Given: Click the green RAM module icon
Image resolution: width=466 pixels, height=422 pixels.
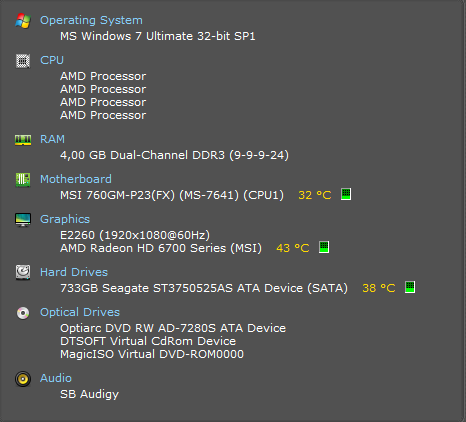Looking at the screenshot, I should (23, 140).
